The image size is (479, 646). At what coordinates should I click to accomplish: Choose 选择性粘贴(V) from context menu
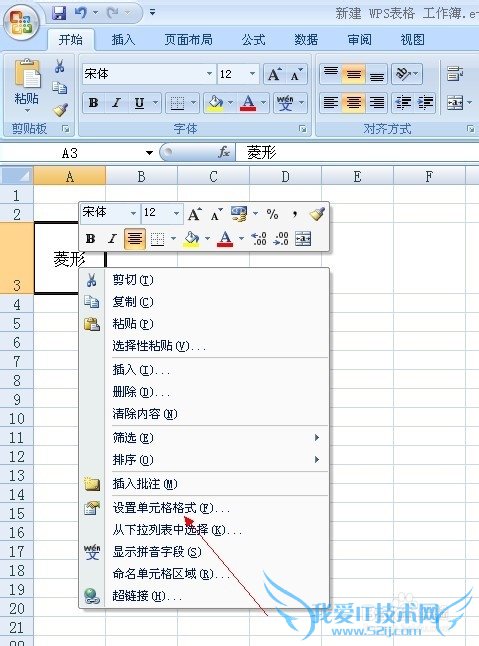click(x=204, y=346)
